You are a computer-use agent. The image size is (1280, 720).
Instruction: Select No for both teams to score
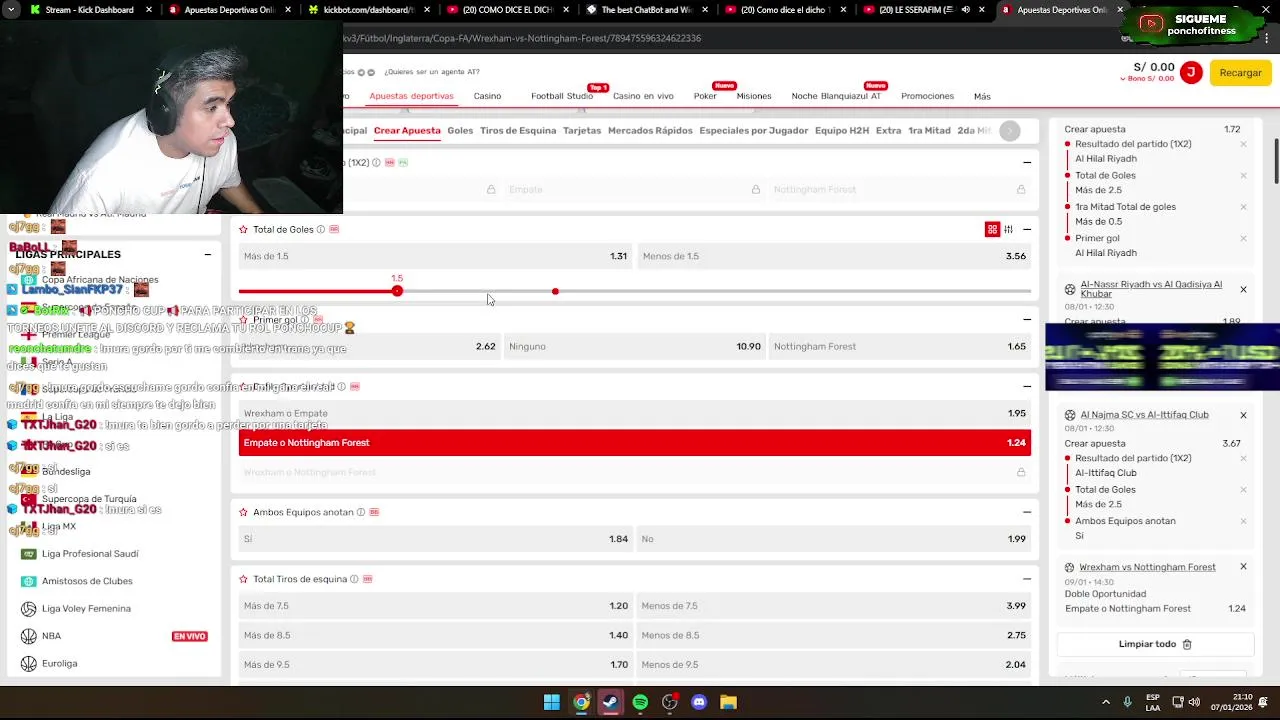click(834, 539)
